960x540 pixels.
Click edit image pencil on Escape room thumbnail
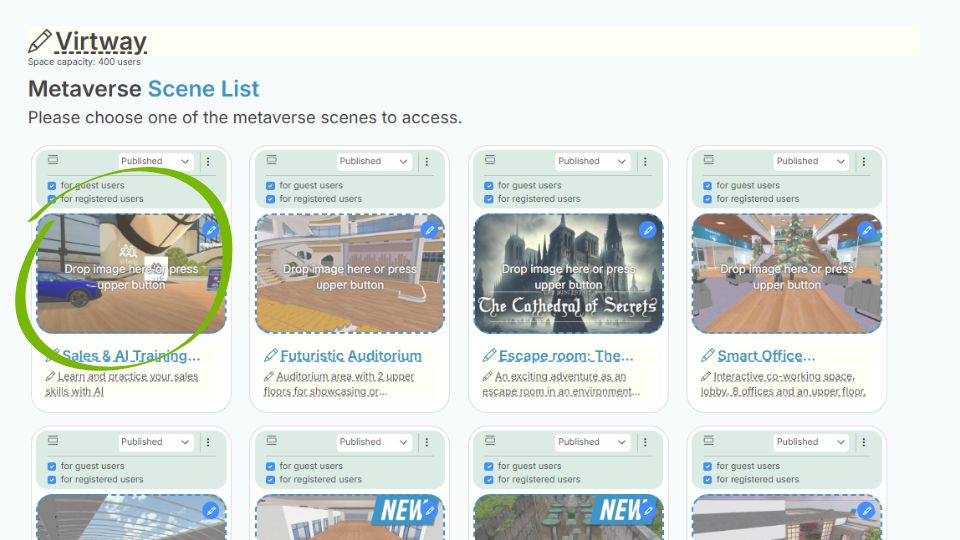647,230
